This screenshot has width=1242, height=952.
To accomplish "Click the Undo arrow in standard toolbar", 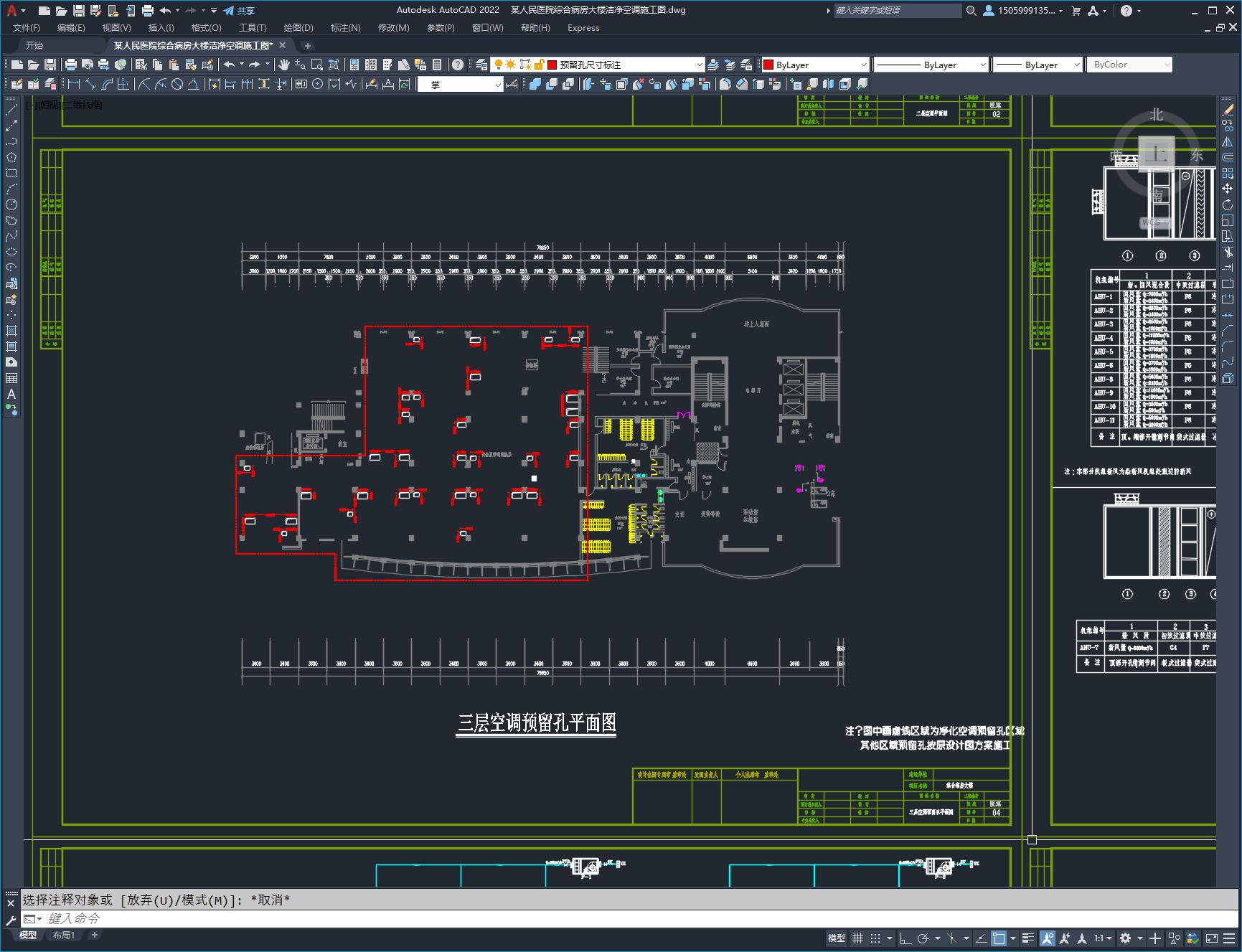I will pyautogui.click(x=229, y=65).
